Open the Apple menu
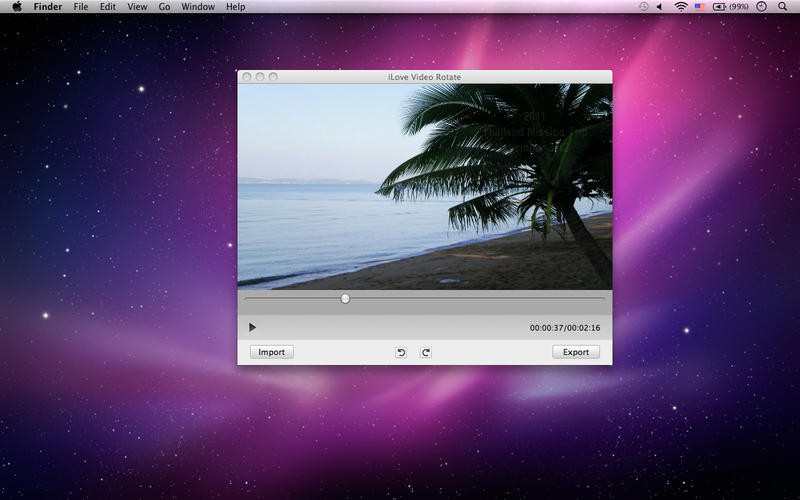 [x=17, y=7]
